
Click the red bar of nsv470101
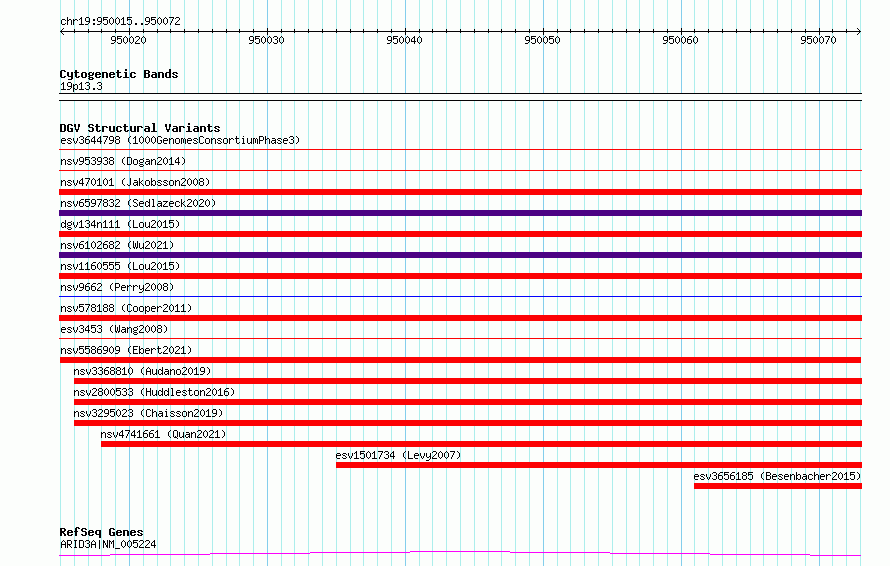pyautogui.click(x=460, y=192)
